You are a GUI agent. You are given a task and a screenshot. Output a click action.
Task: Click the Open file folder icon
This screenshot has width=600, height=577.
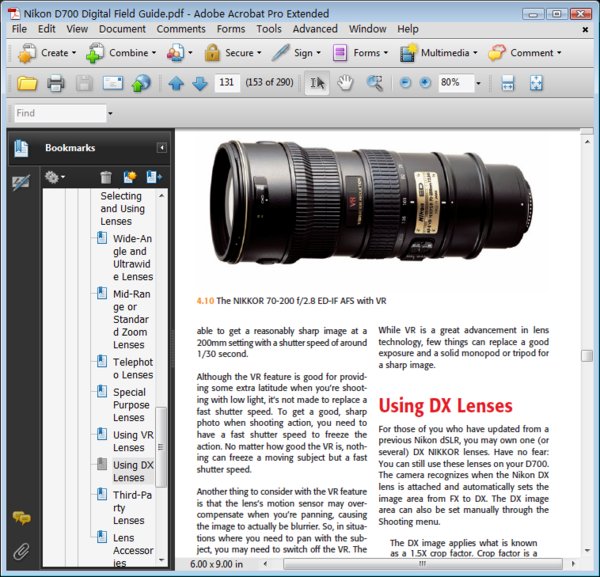point(27,83)
